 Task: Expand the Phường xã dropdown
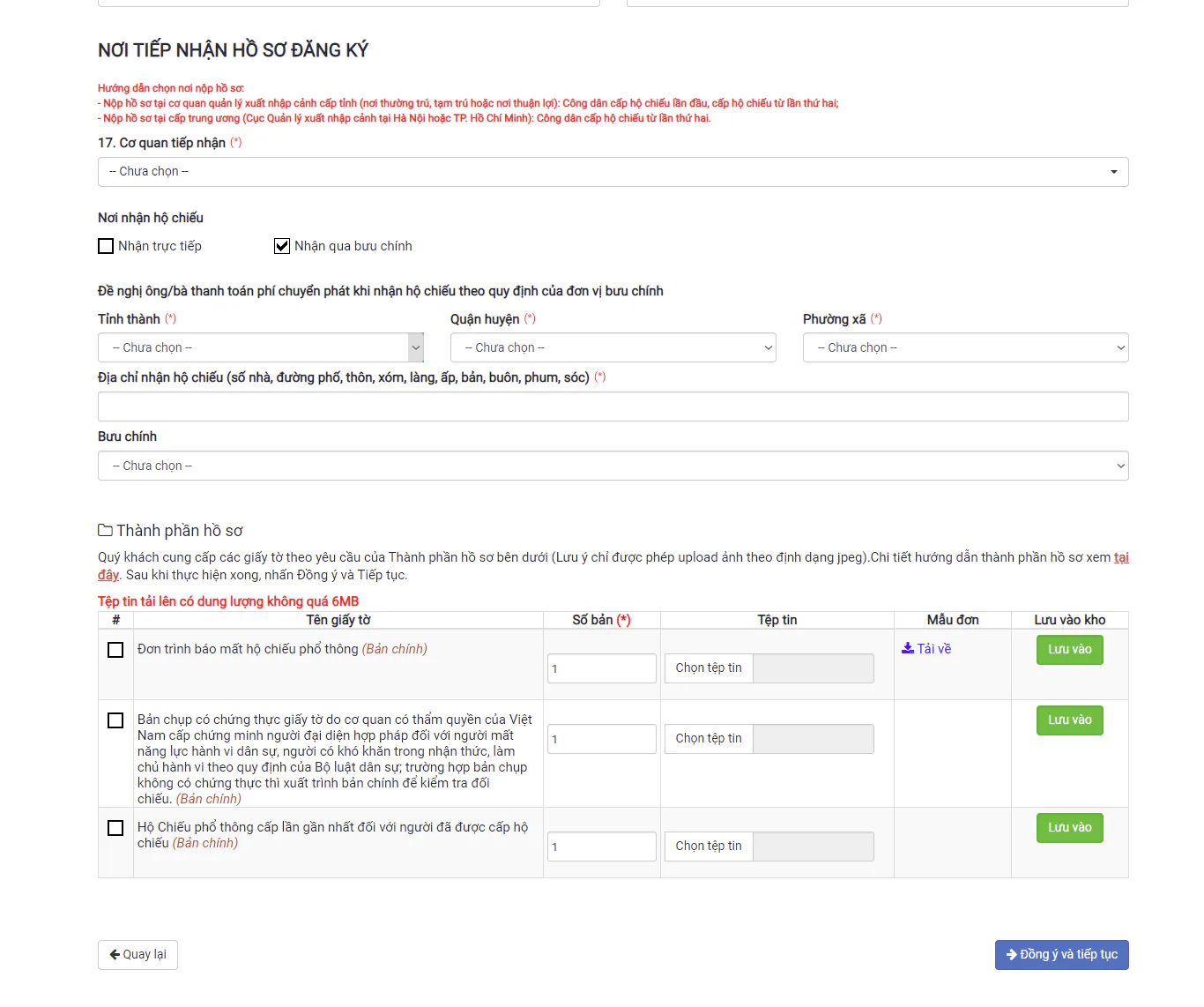tap(966, 347)
